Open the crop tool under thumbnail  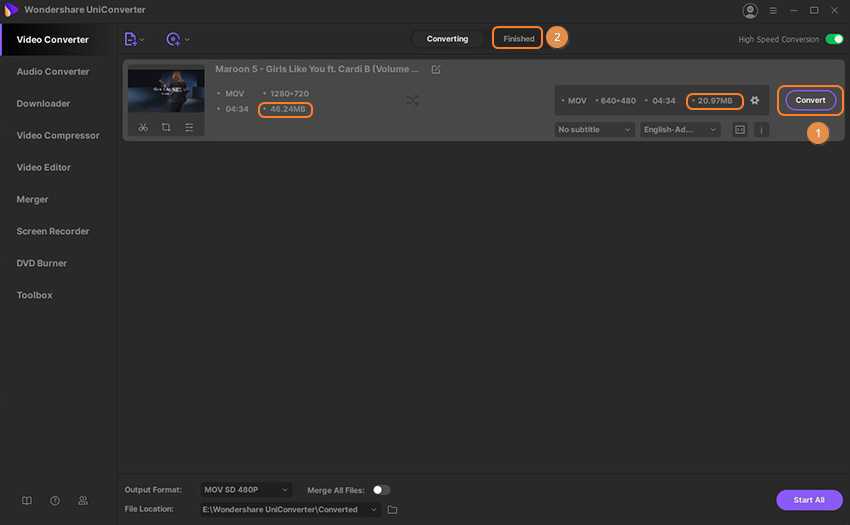(166, 128)
